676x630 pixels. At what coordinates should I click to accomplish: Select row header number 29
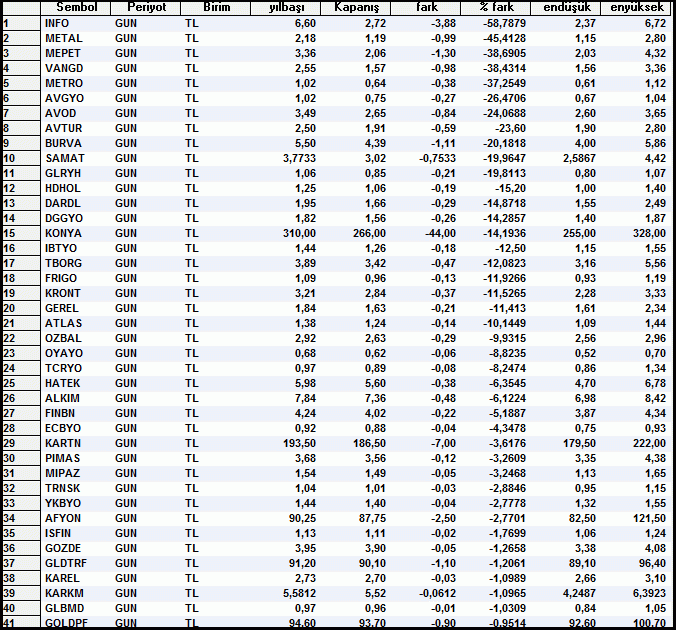pos(21,444)
